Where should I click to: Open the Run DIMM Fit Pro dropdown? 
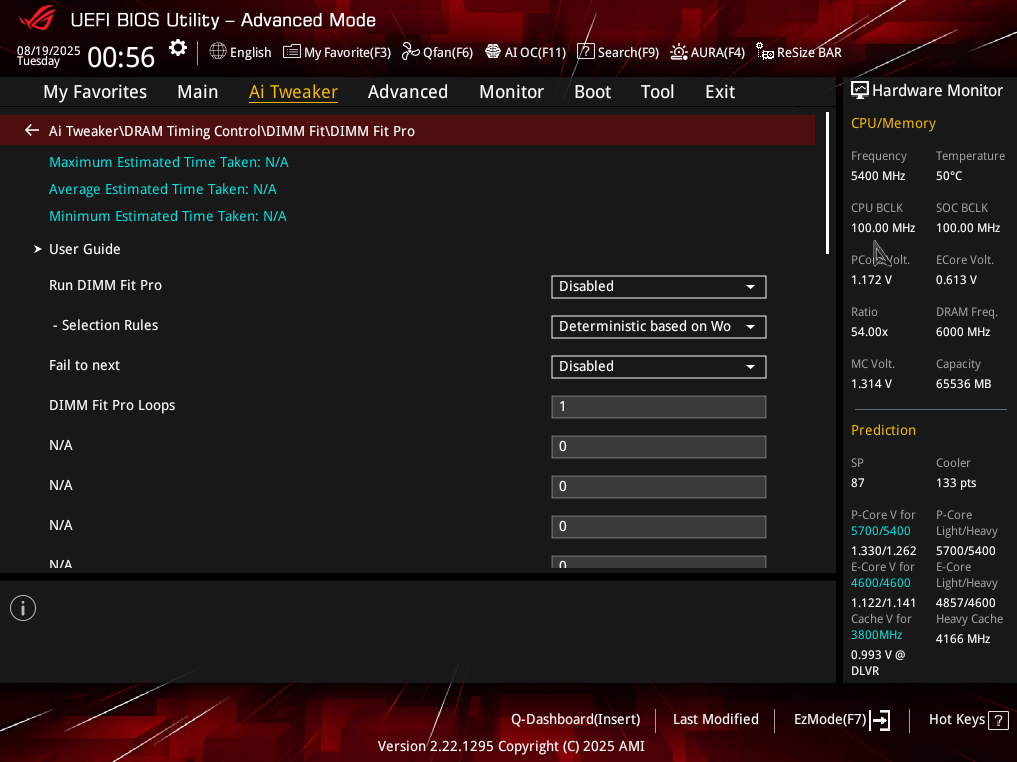[658, 287]
